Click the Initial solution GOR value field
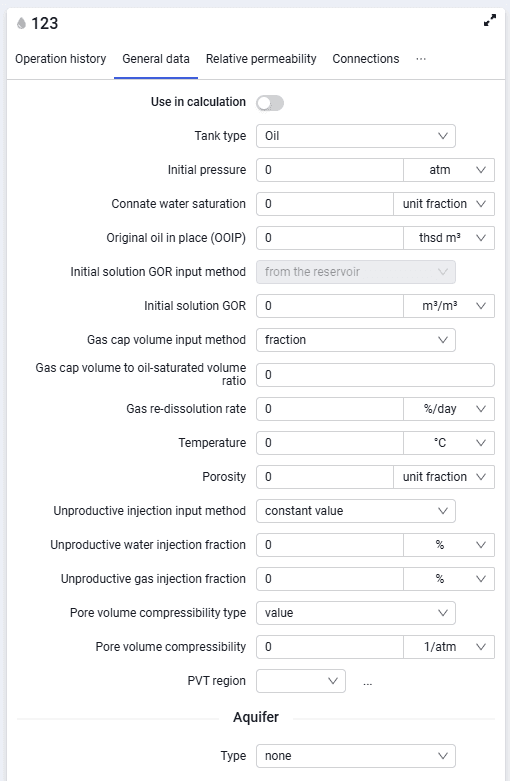Screen dimensions: 510x781 tap(330, 306)
